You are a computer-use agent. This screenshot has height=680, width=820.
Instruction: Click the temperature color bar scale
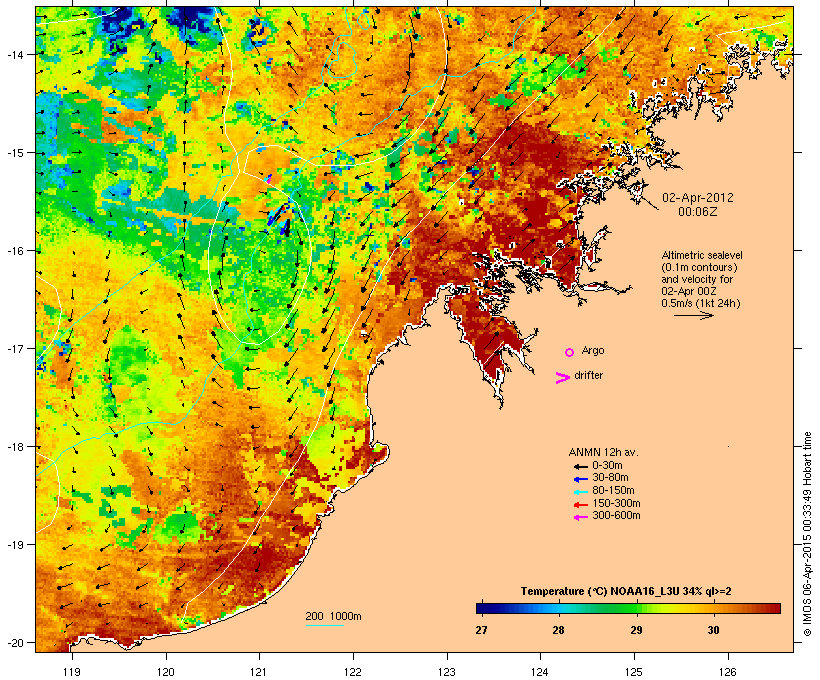tap(628, 608)
